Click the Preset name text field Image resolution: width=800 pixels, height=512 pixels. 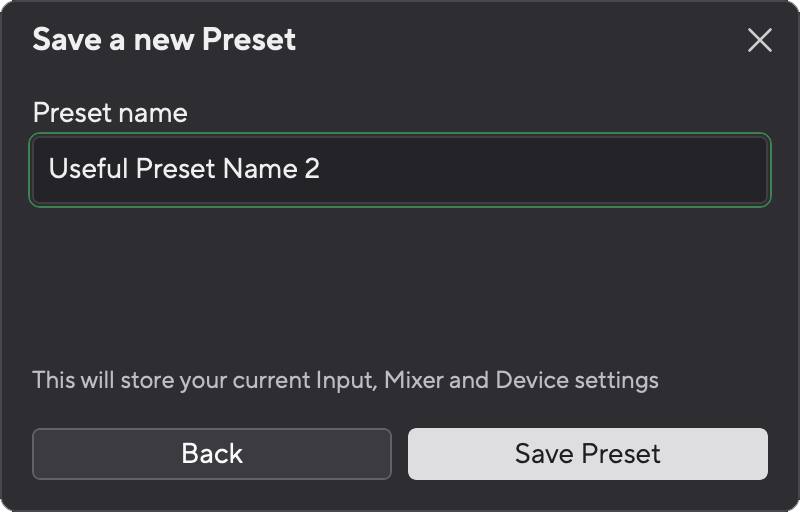click(400, 169)
